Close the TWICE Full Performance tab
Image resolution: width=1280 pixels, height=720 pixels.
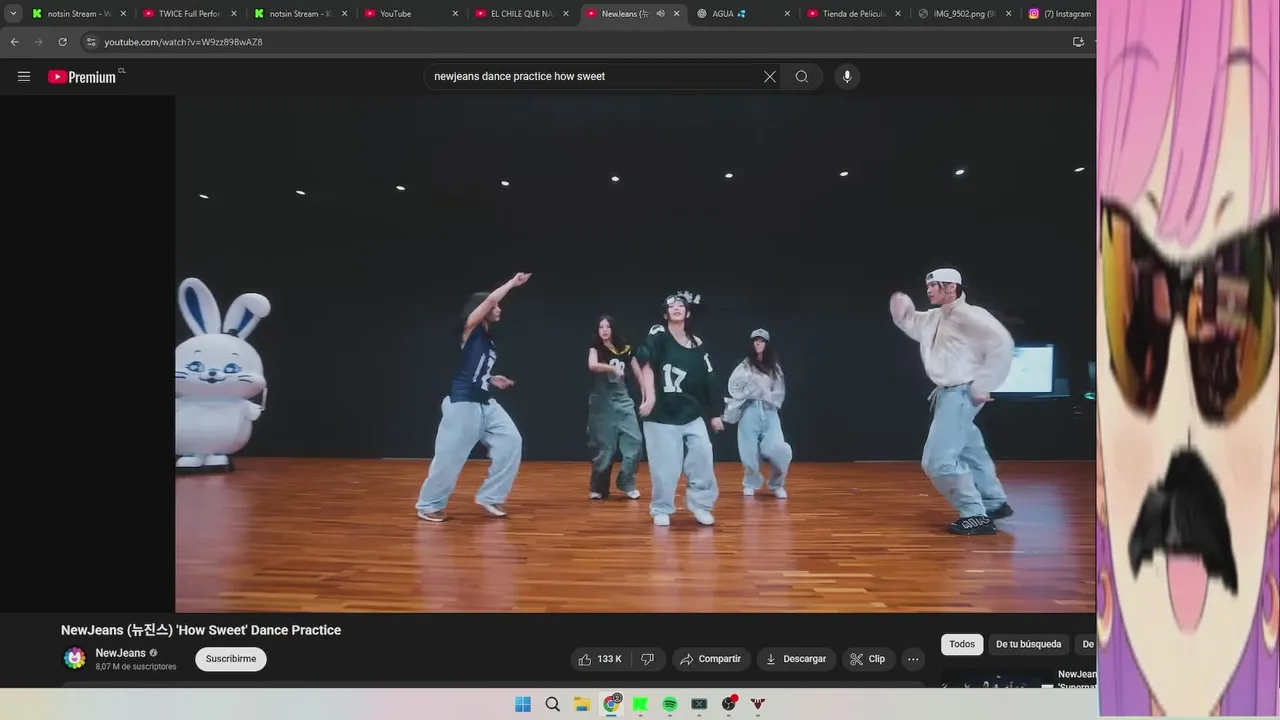coord(234,14)
